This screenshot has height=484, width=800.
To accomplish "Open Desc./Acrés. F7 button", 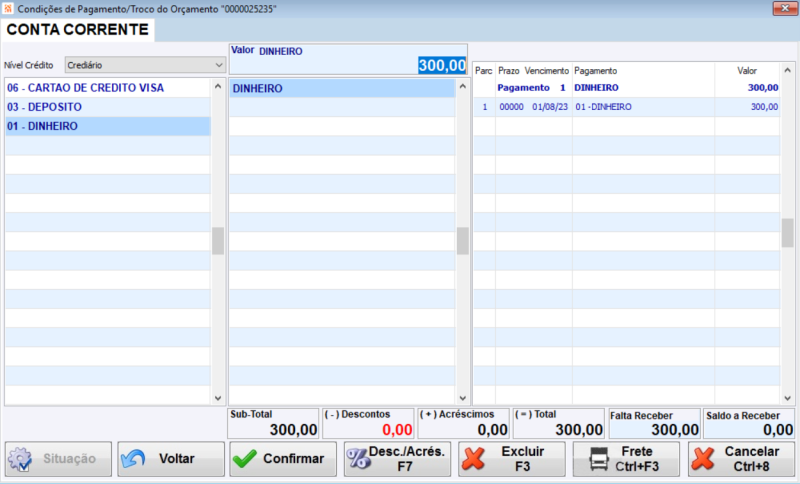I will tap(397, 459).
